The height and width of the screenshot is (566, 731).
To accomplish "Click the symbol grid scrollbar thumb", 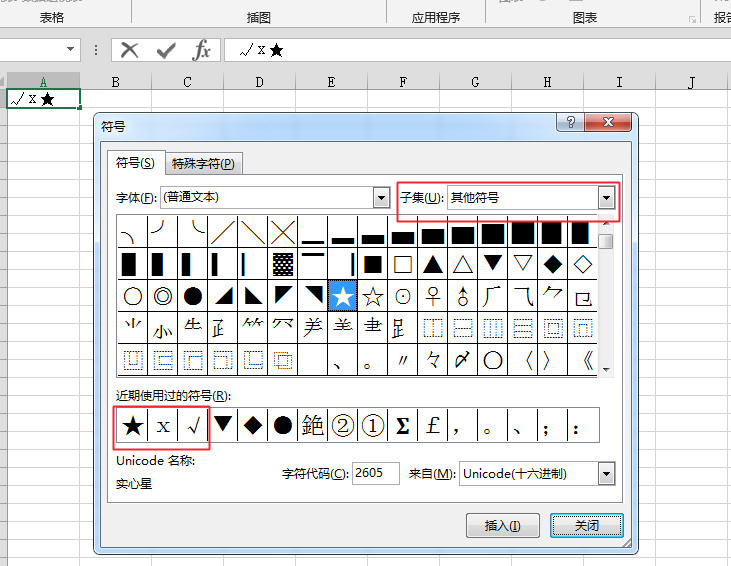I will 606,242.
